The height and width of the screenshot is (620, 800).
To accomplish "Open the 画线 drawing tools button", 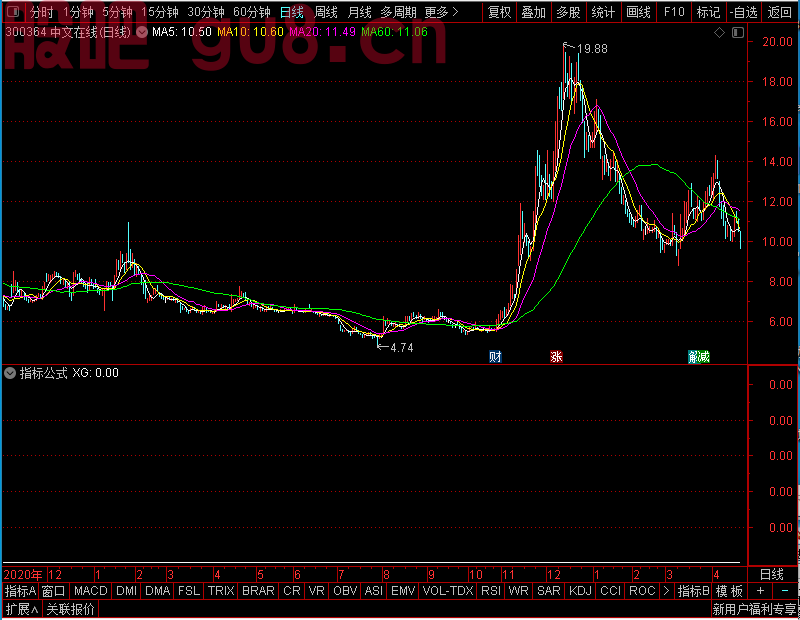I will 638,12.
